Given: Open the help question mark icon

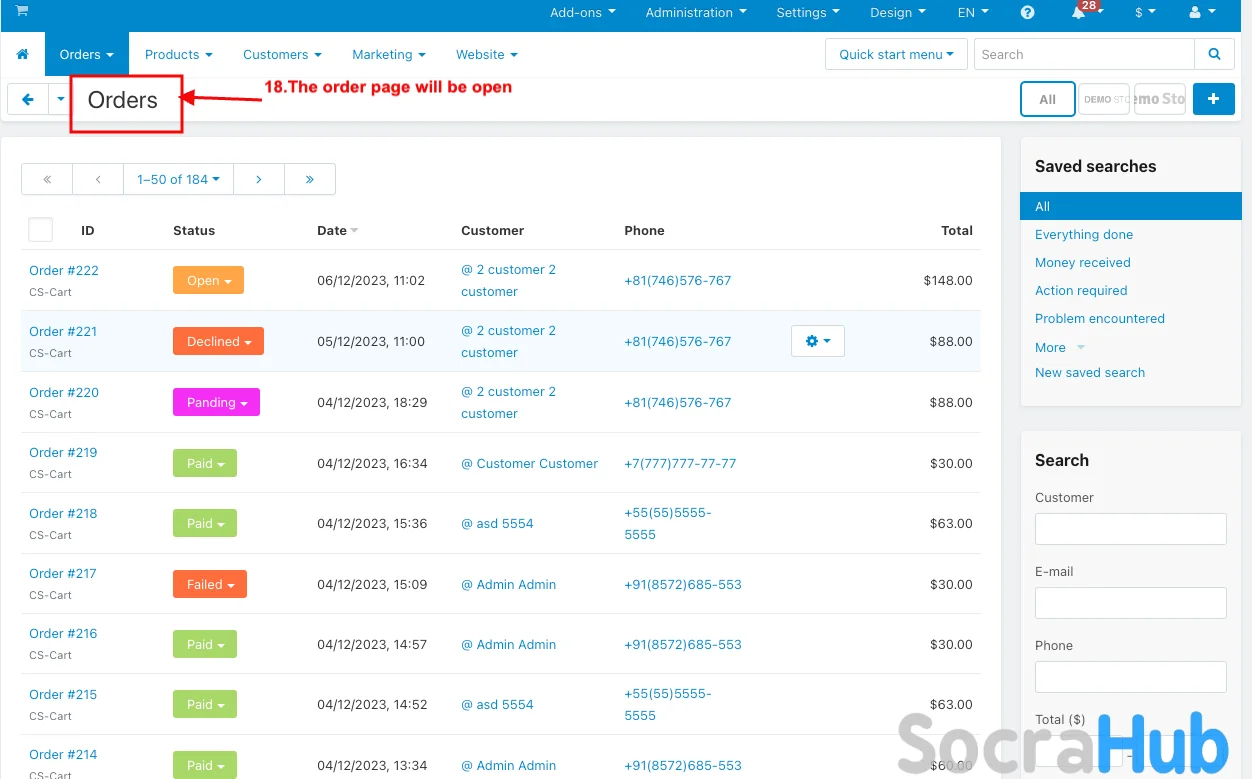Looking at the screenshot, I should (1028, 13).
